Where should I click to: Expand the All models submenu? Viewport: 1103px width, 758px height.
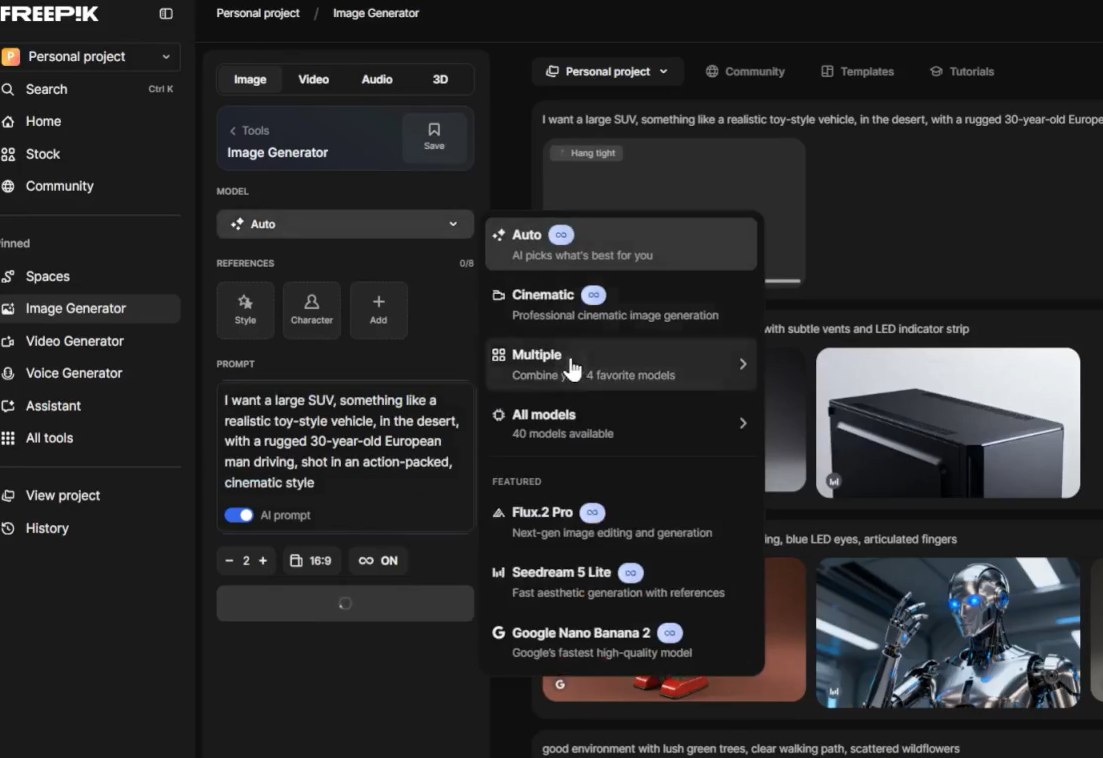(620, 423)
